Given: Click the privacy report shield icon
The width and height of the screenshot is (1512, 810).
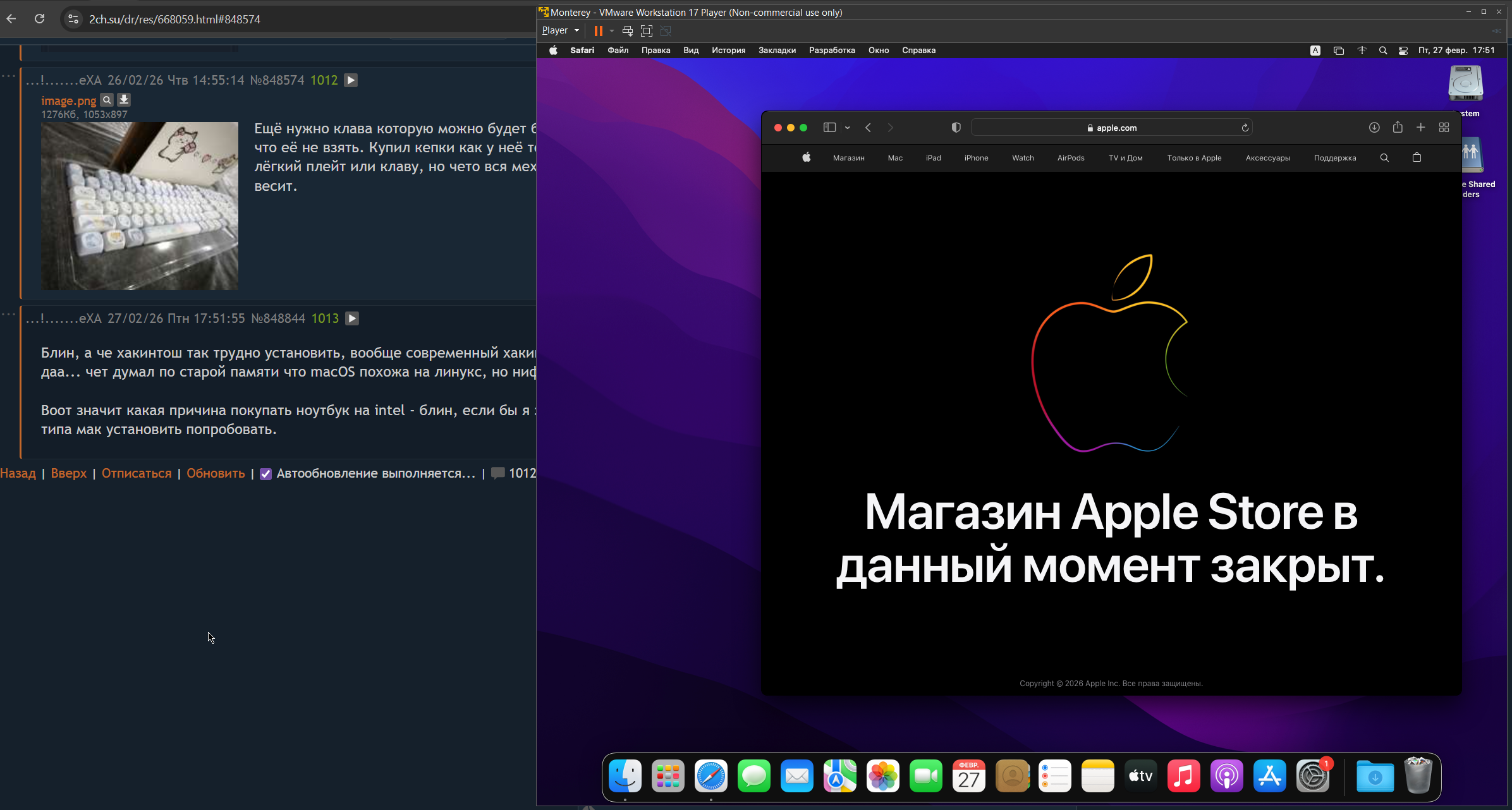Looking at the screenshot, I should tap(956, 128).
